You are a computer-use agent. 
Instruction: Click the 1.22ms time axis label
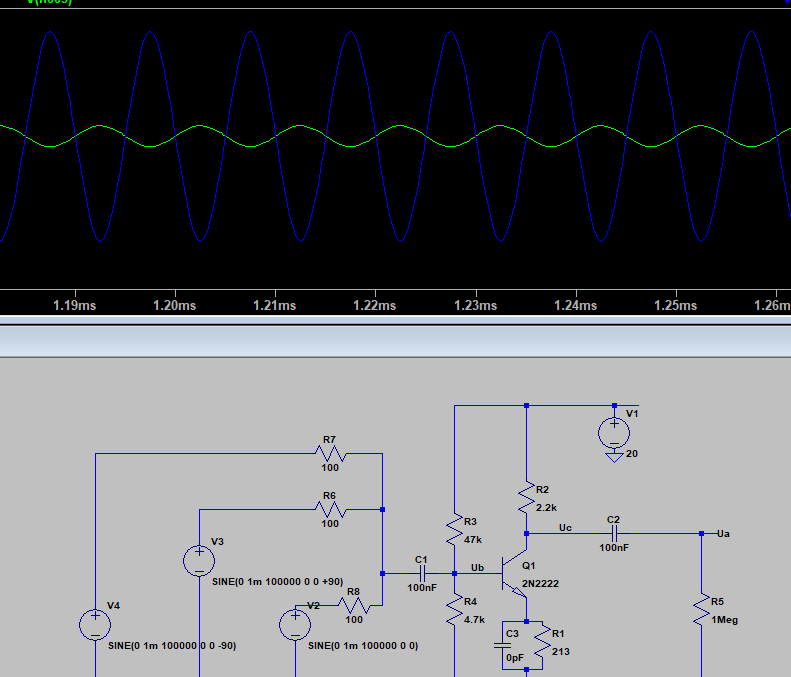click(x=374, y=306)
